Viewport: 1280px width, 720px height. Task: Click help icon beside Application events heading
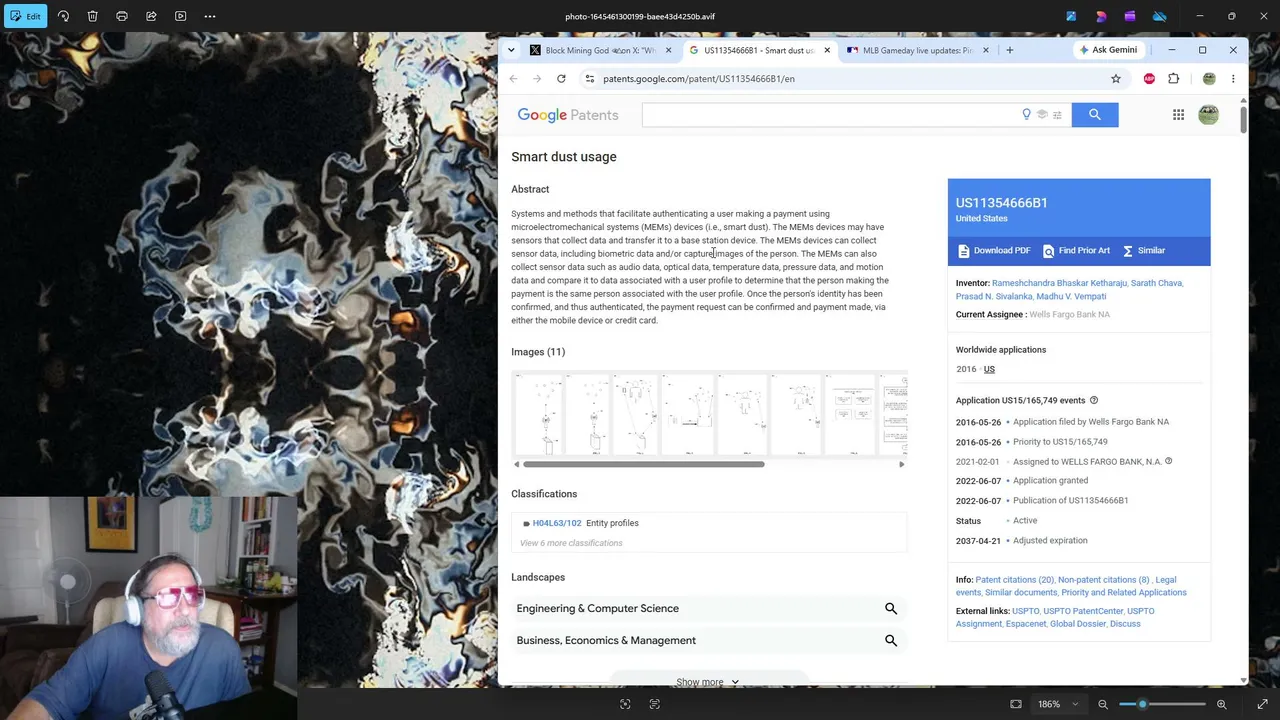click(1094, 401)
